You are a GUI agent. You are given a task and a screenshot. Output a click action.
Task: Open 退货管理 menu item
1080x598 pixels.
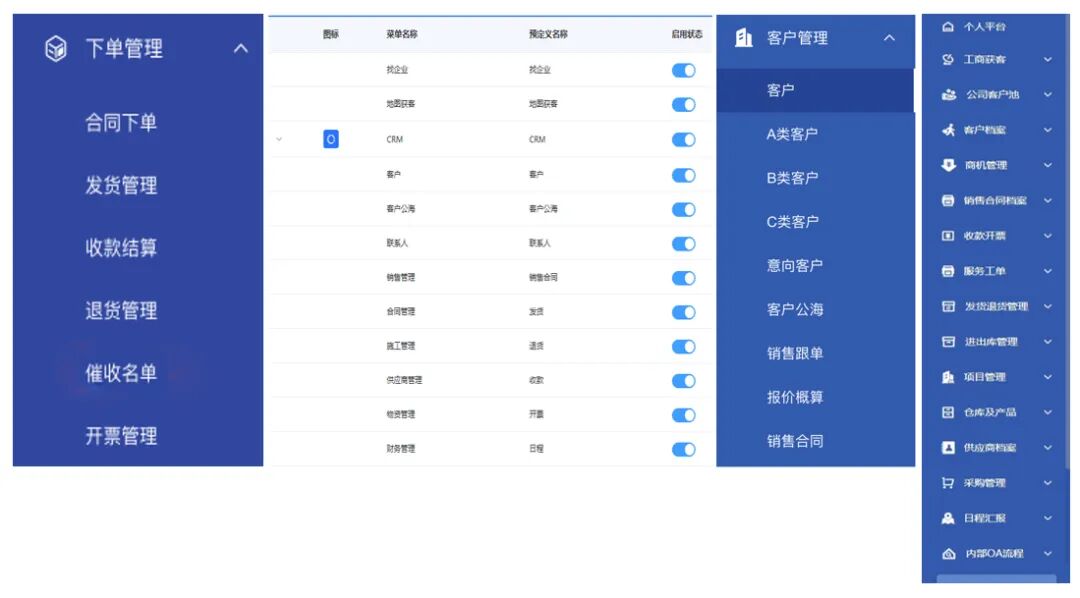coord(121,310)
